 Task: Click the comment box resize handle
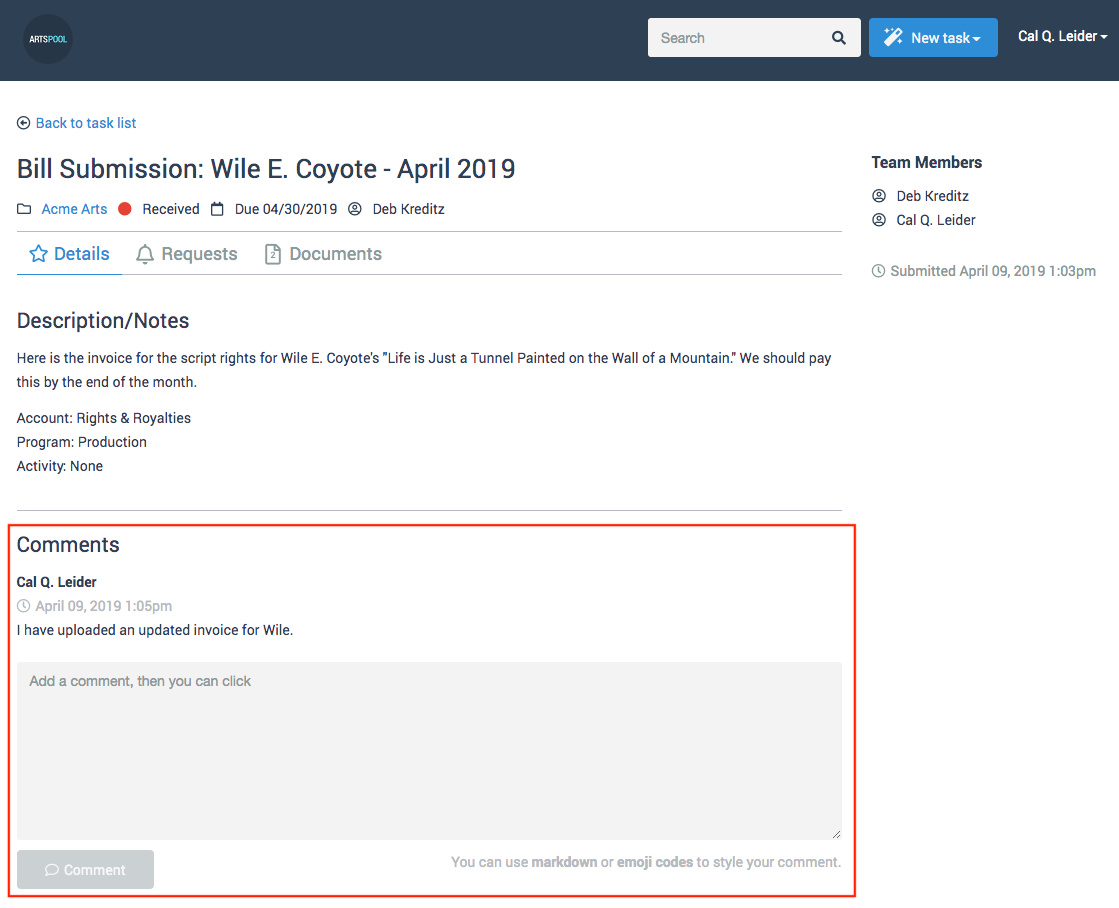point(836,834)
